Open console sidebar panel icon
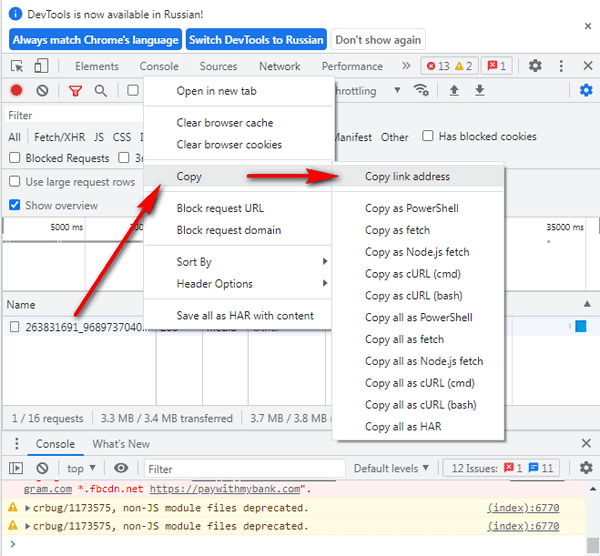The height and width of the screenshot is (556, 600). click(16, 468)
